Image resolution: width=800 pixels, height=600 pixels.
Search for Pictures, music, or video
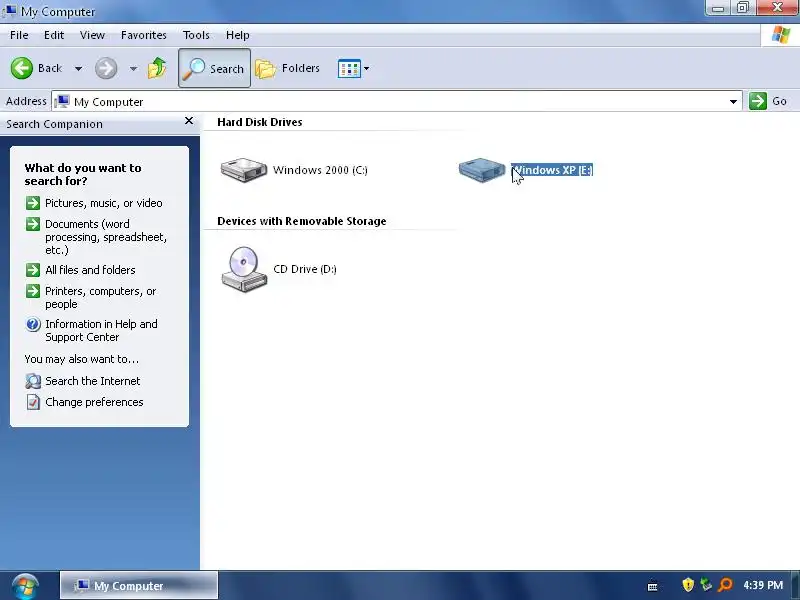(104, 203)
